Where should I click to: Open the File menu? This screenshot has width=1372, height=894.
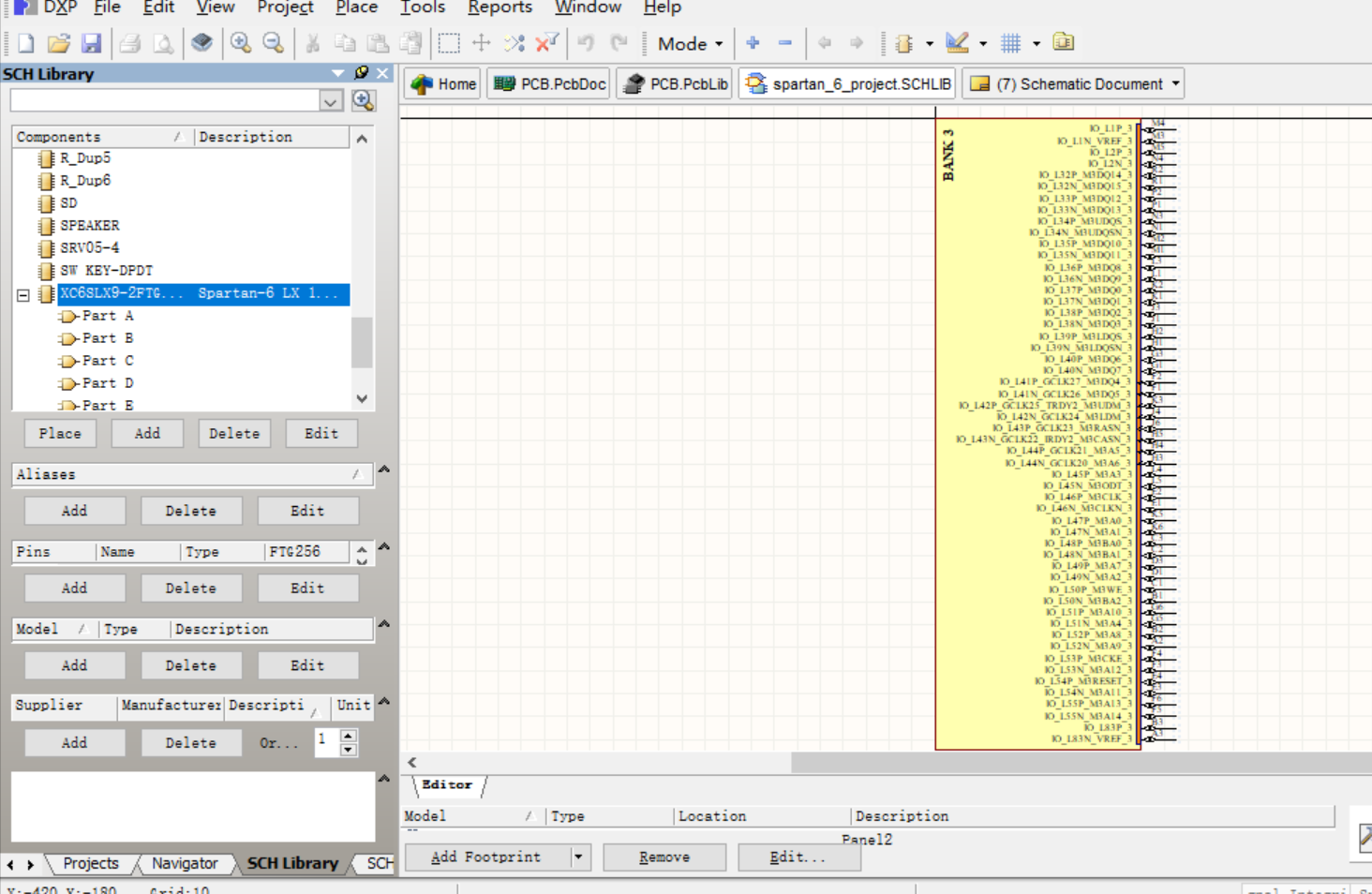click(107, 7)
